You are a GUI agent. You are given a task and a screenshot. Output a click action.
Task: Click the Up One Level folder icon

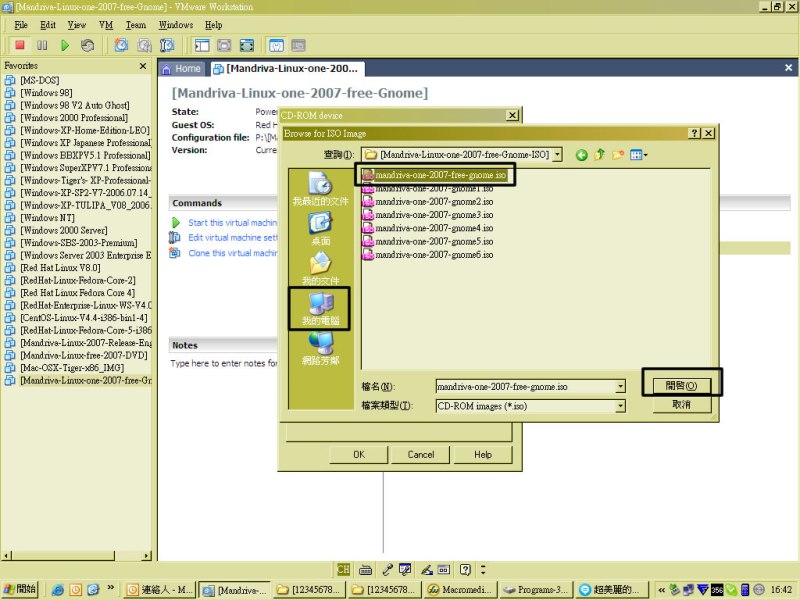pos(599,154)
